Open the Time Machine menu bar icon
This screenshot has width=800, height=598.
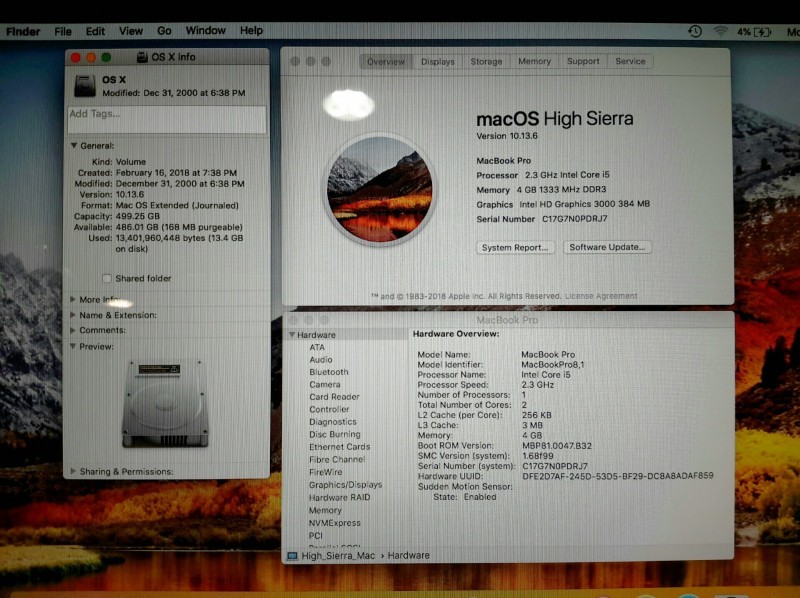[694, 32]
